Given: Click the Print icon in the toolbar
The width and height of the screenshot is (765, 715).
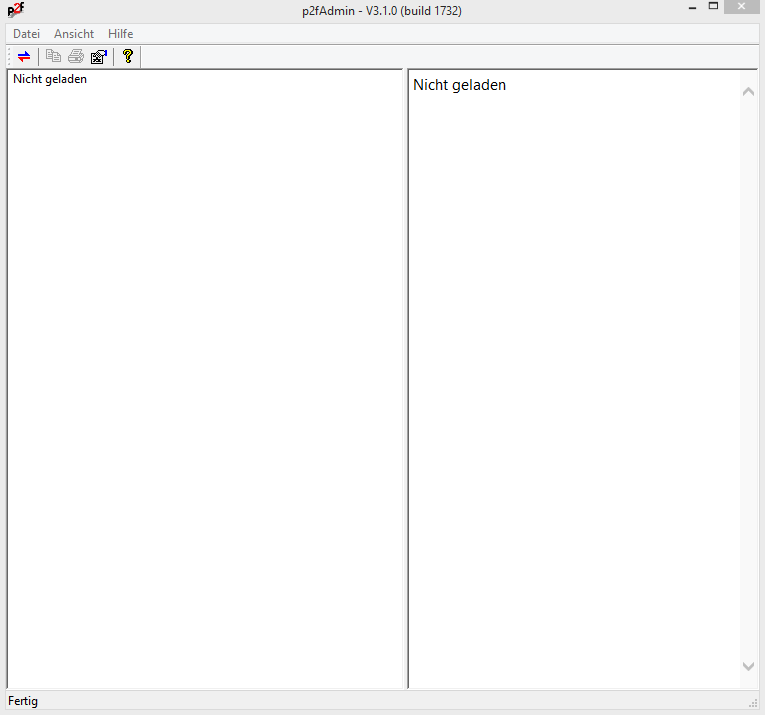Looking at the screenshot, I should coord(76,57).
